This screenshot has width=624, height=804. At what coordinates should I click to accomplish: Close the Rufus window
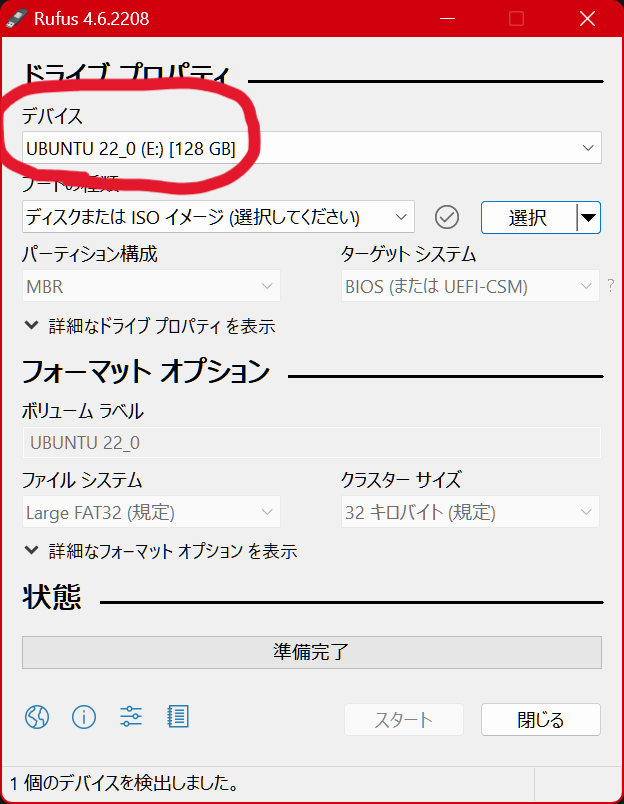(587, 18)
